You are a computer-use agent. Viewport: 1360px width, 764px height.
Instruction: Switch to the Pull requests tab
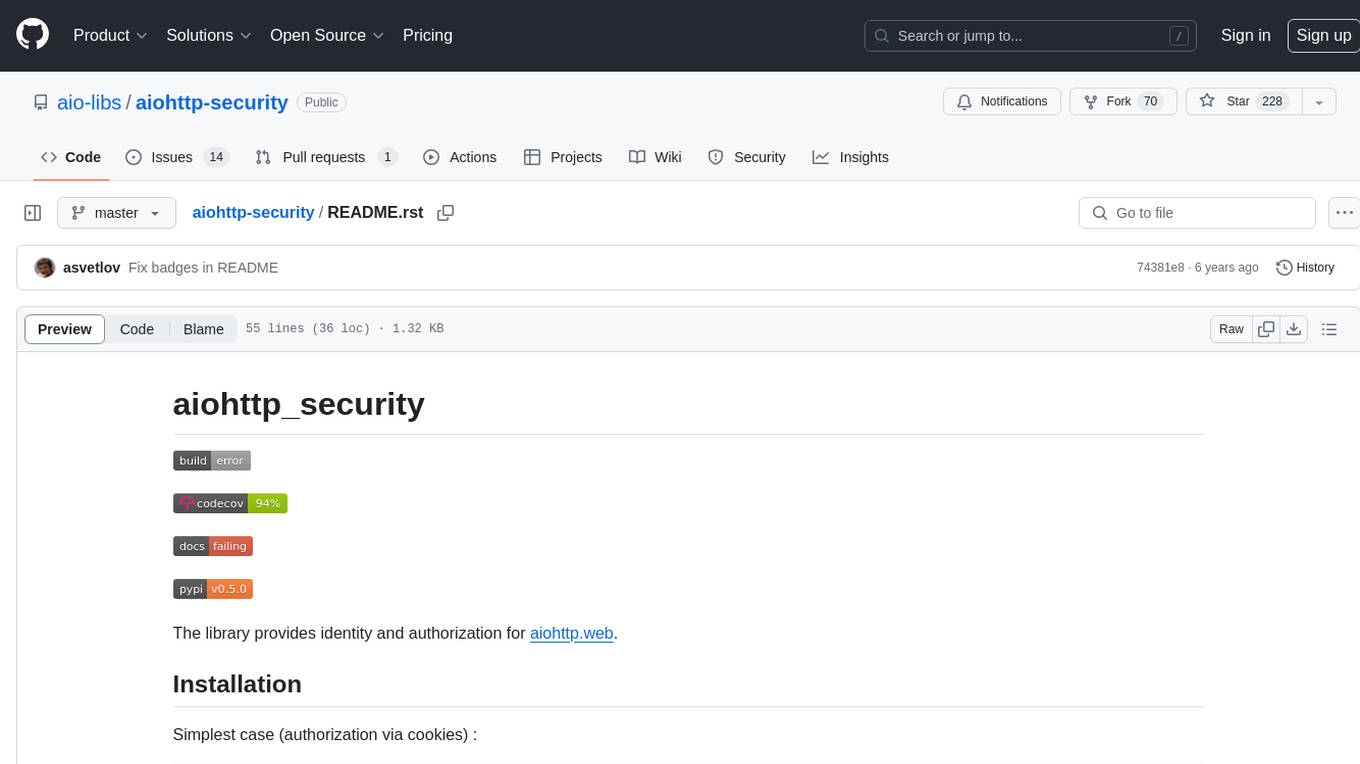[325, 157]
